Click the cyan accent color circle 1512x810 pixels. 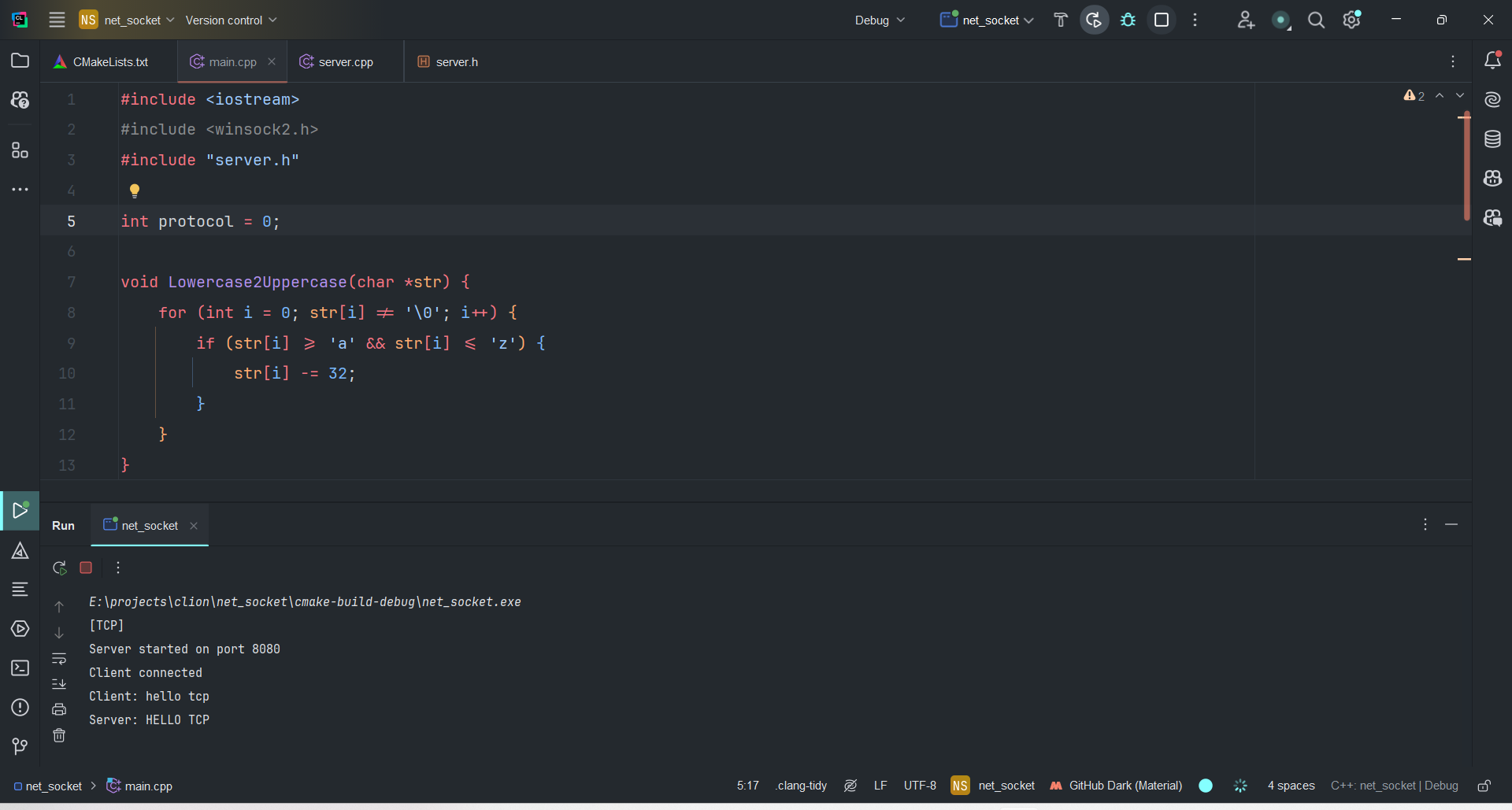[1206, 786]
